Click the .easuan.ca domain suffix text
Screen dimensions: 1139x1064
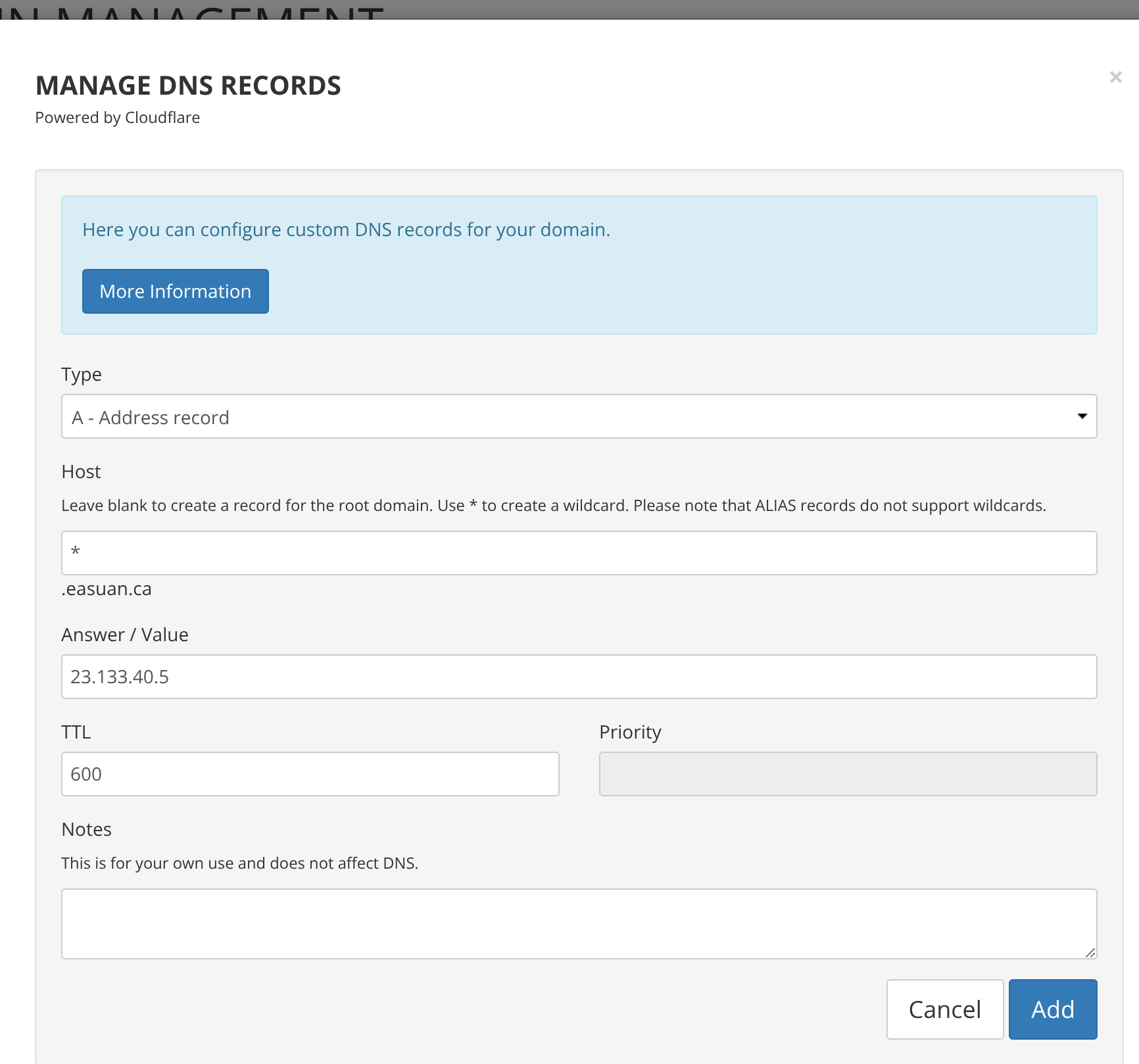(107, 589)
